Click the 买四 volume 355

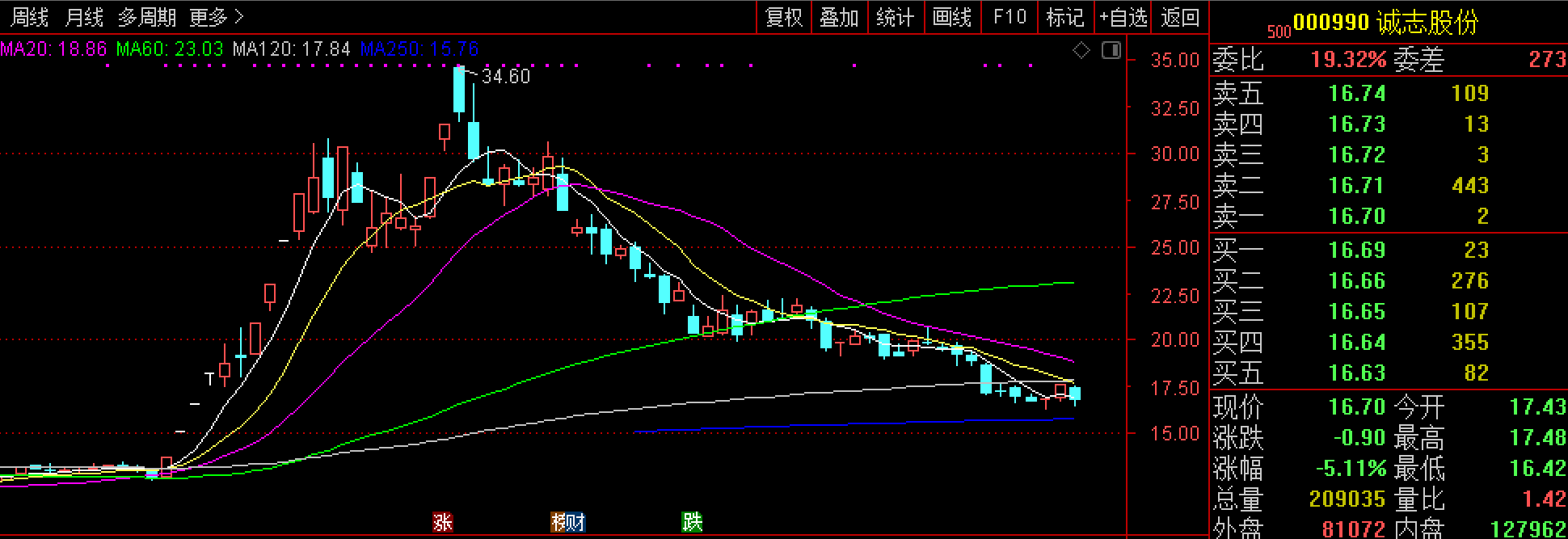pos(1470,343)
